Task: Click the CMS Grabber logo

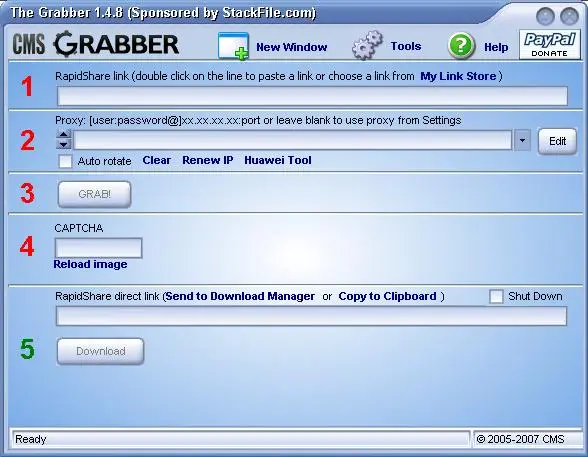Action: (96, 44)
